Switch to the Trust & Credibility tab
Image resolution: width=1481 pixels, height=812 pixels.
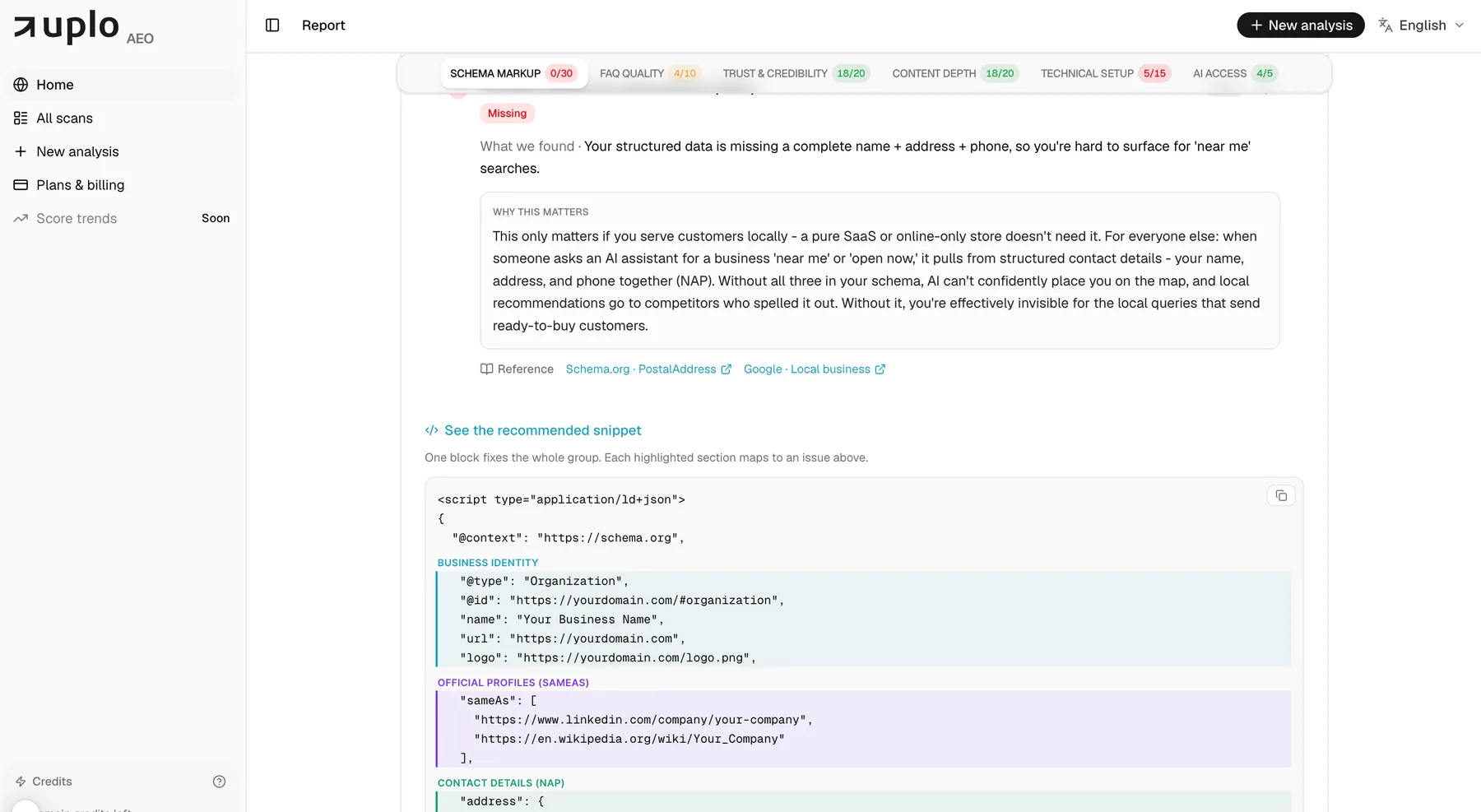[x=796, y=73]
